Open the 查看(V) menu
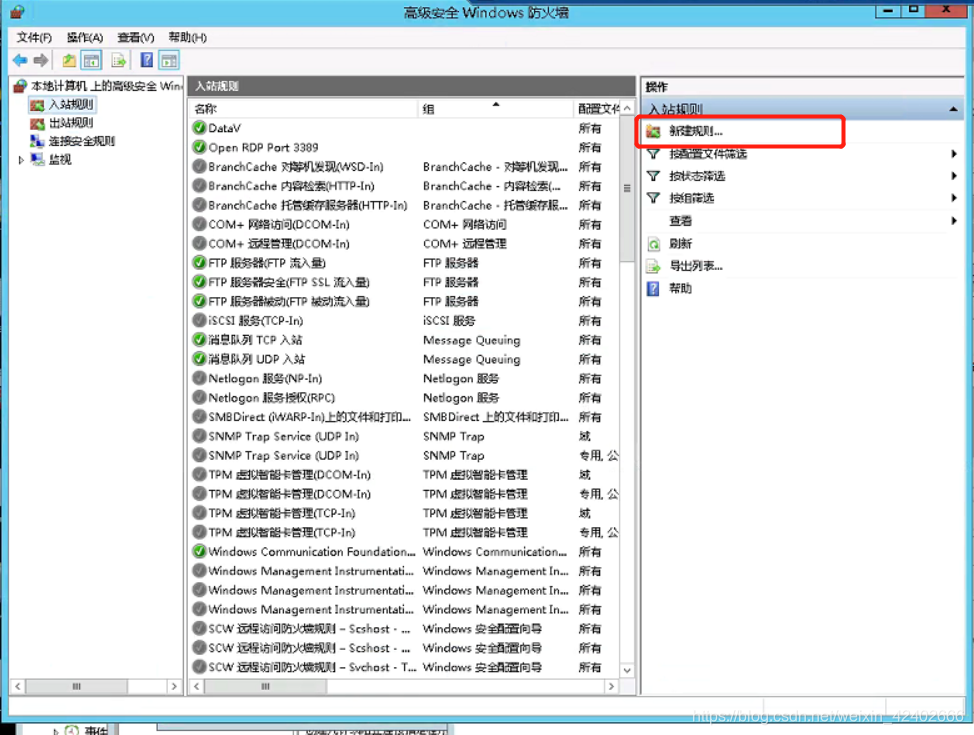 click(136, 38)
